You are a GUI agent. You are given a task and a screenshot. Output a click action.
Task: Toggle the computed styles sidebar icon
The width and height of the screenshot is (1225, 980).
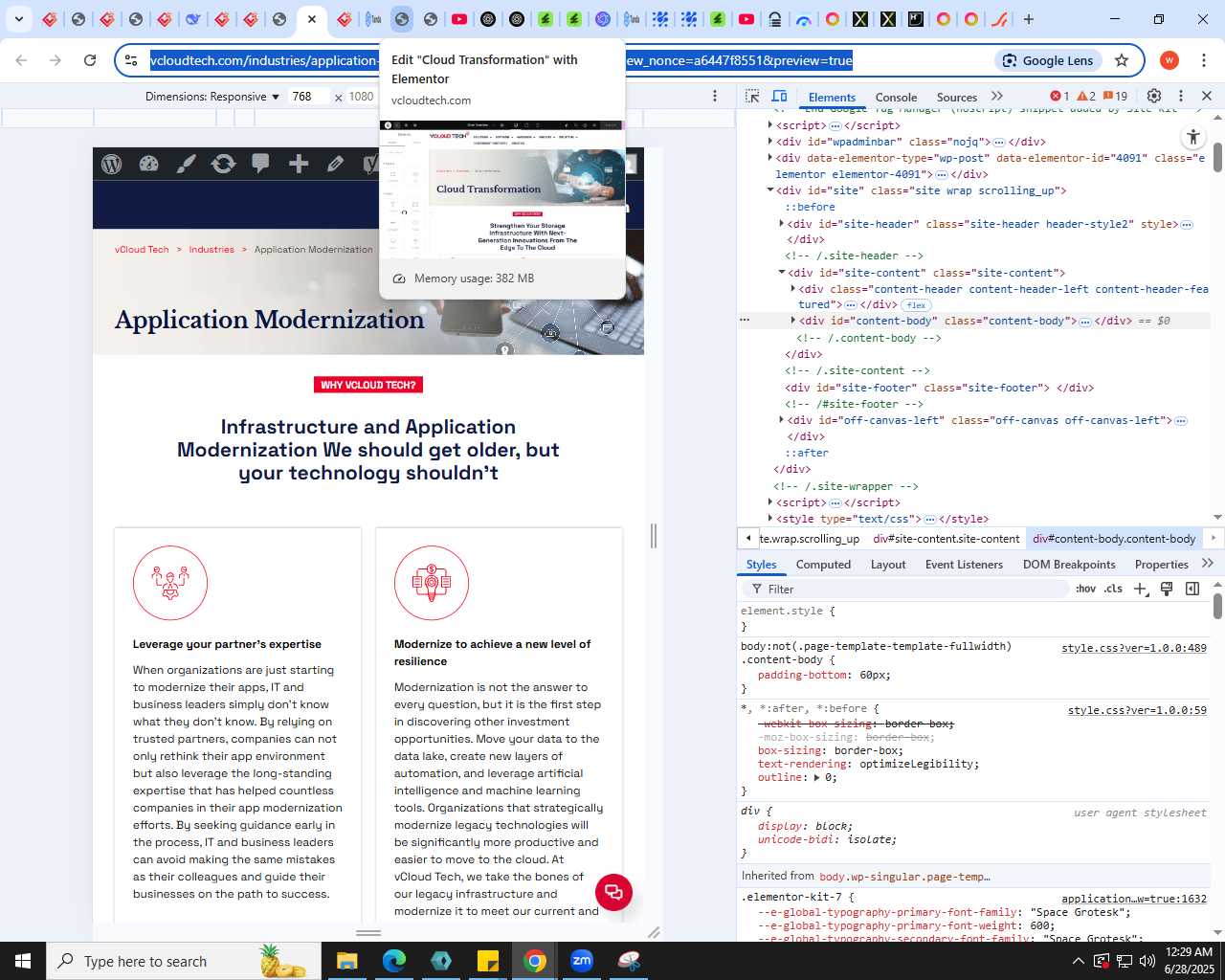1192,589
